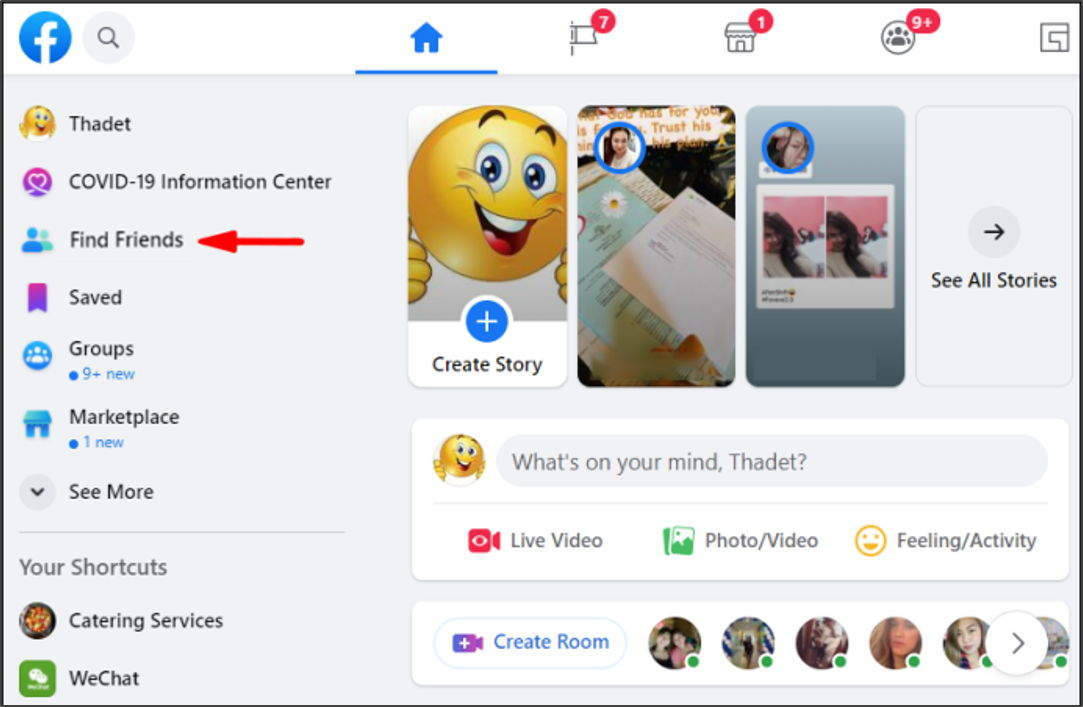Click the '1 new' Marketplace notice
Image resolution: width=1083 pixels, height=707 pixels.
tap(97, 443)
